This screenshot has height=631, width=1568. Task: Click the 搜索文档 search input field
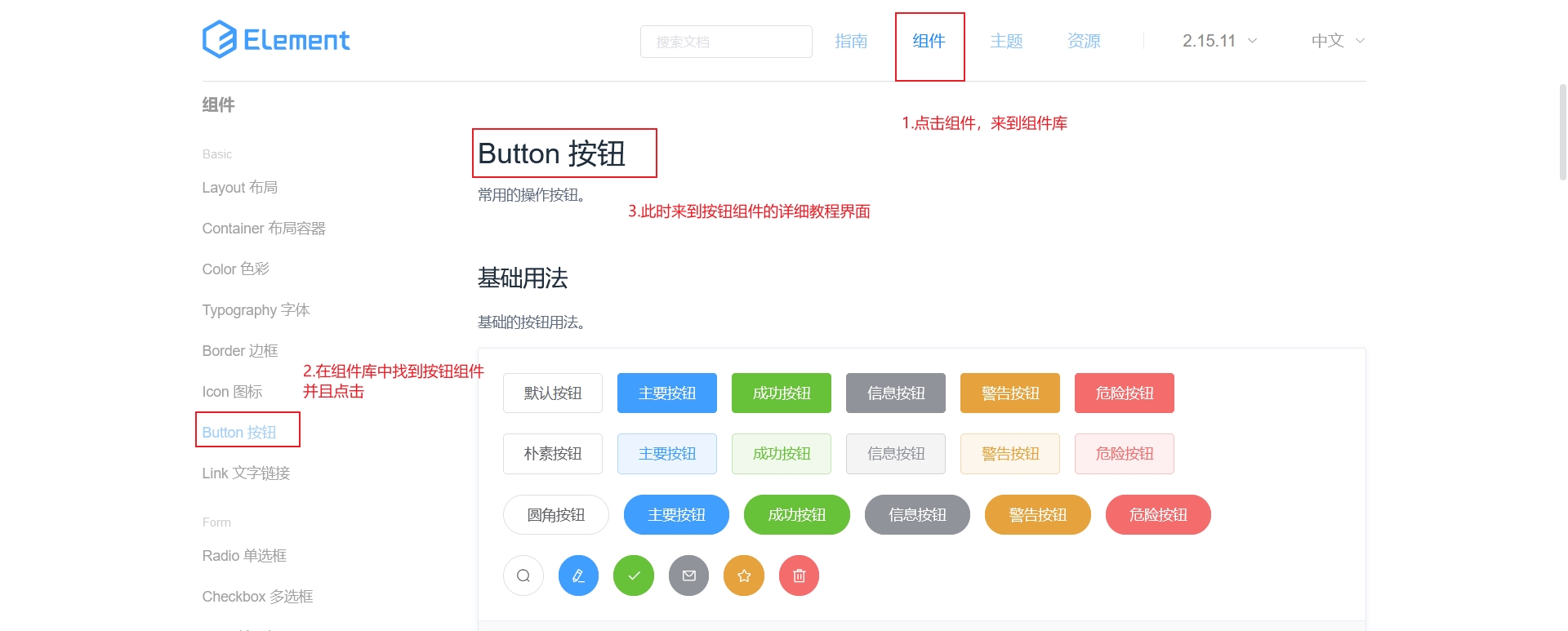726,42
